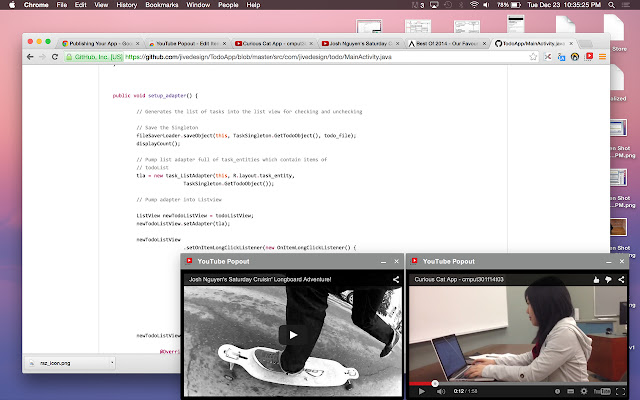Click the setup_adapter method name
This screenshot has width=640, height=400.
[x=167, y=96]
